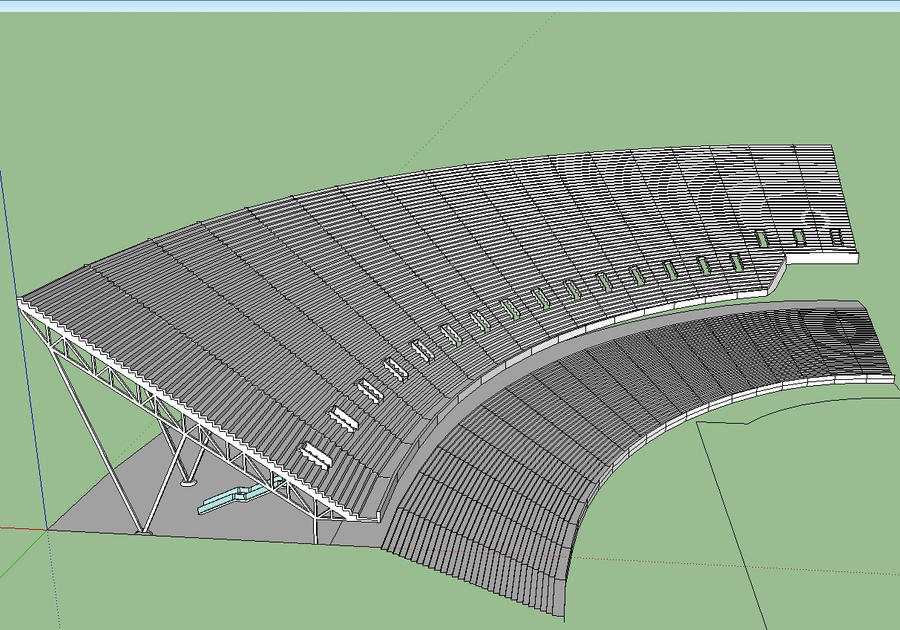Screen dimensions: 900x630
Task: Click the round column footing under the stand
Action: click(188, 483)
